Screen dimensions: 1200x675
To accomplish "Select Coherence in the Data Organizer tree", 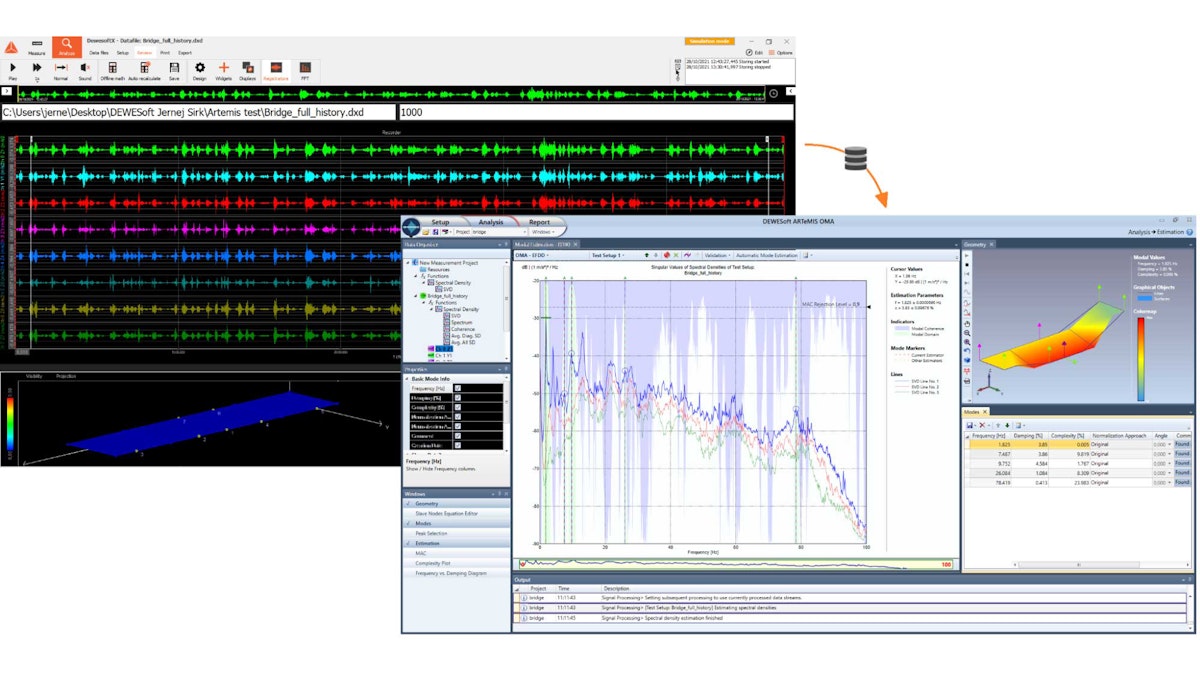I will (x=462, y=328).
